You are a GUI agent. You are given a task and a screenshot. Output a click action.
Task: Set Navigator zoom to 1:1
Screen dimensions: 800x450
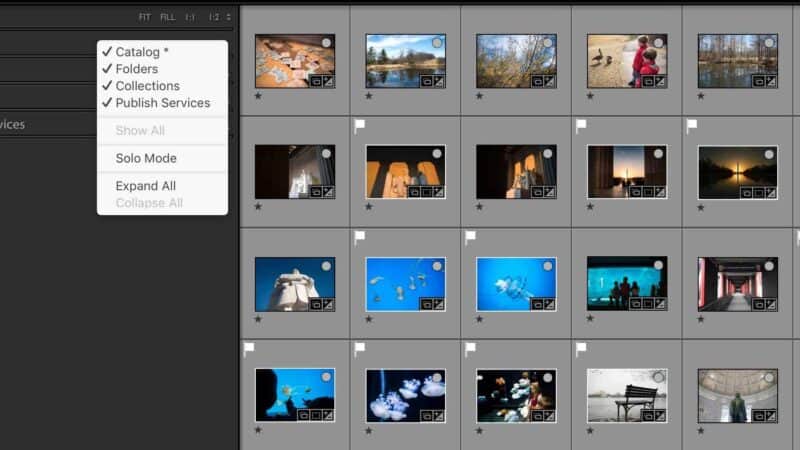190,17
